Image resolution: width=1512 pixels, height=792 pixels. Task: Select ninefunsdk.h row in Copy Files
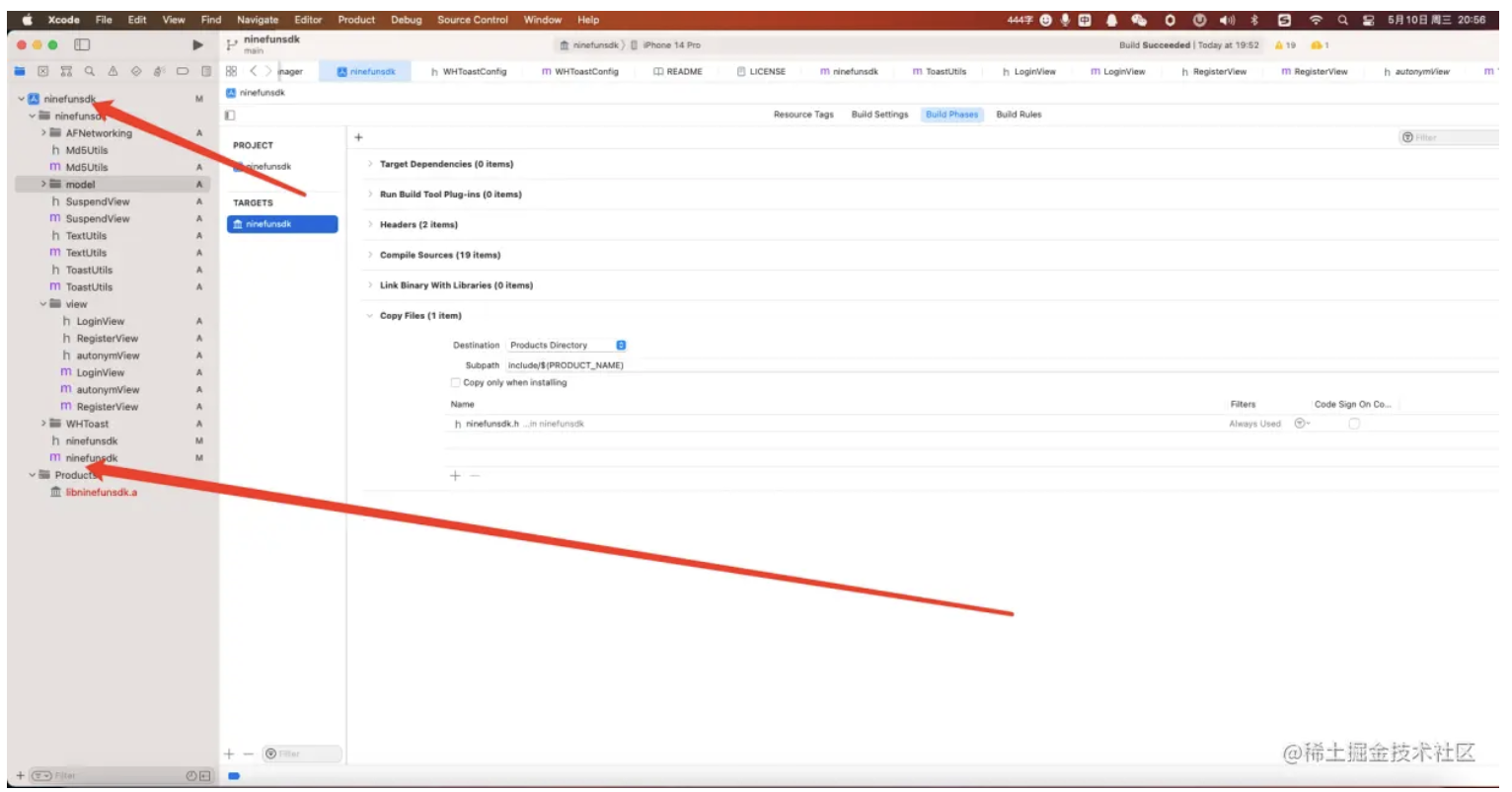pos(971,424)
